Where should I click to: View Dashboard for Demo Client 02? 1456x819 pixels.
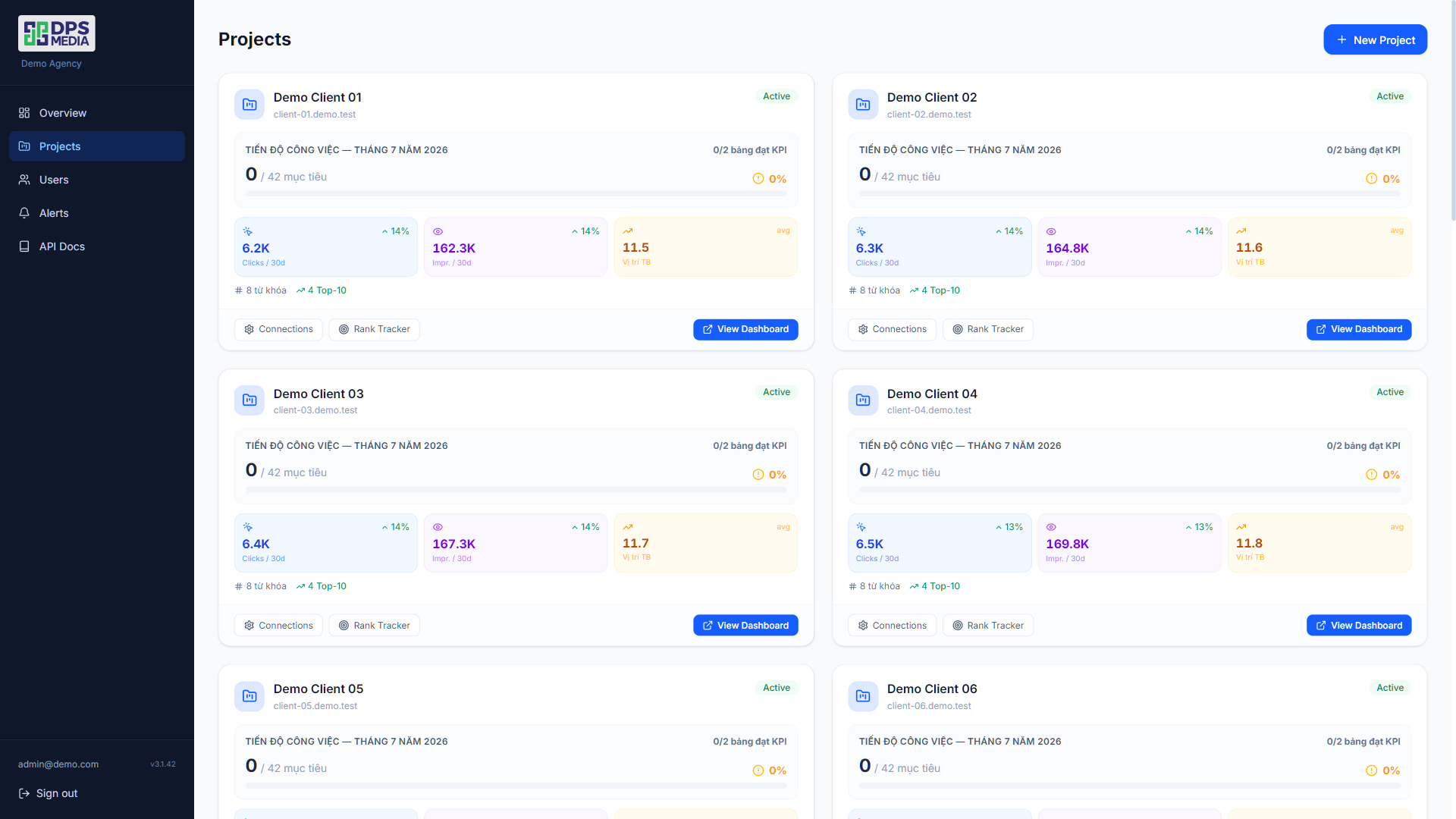tap(1359, 329)
